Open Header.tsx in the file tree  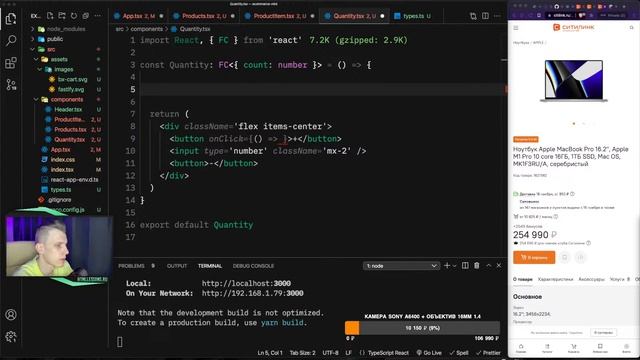coord(68,109)
